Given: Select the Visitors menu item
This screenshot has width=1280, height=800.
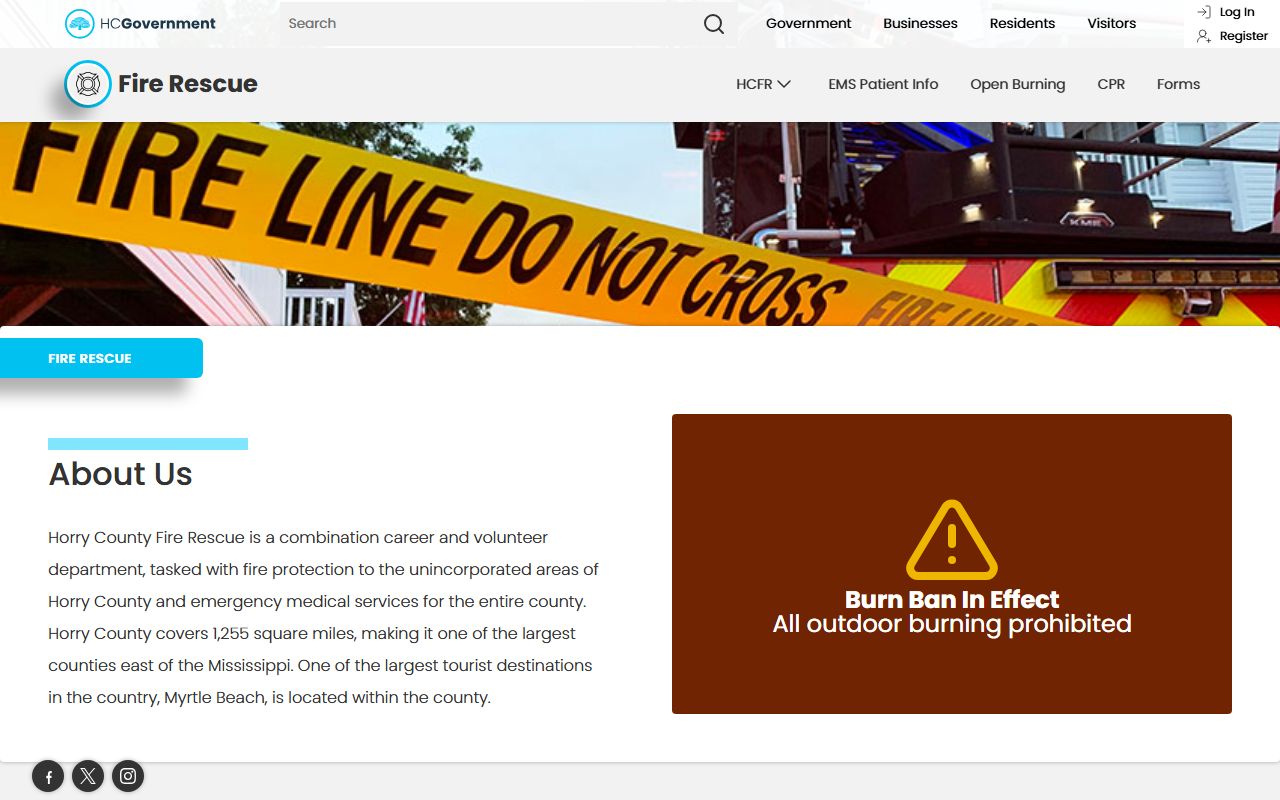Looking at the screenshot, I should [1111, 23].
